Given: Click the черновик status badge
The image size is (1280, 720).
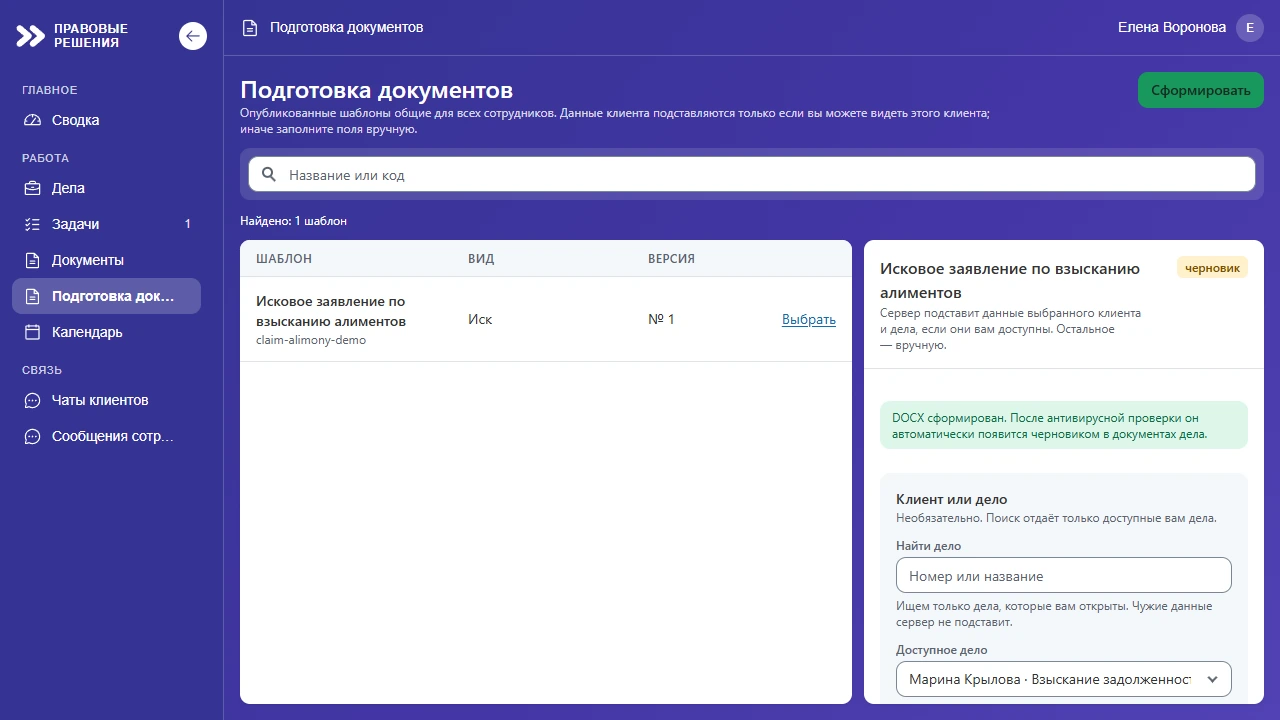Looking at the screenshot, I should 1212,268.
